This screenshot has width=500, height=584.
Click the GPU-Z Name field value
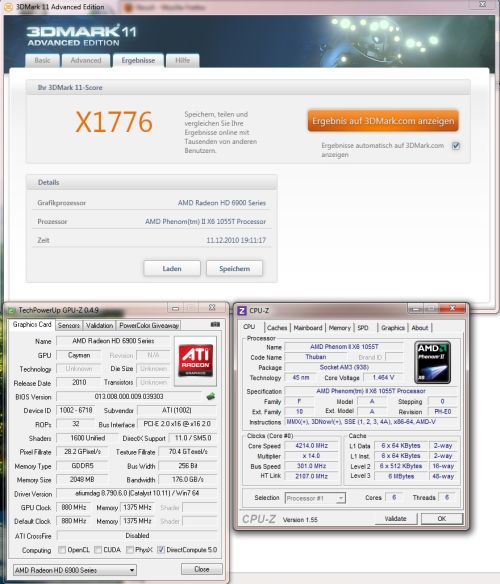(113, 341)
